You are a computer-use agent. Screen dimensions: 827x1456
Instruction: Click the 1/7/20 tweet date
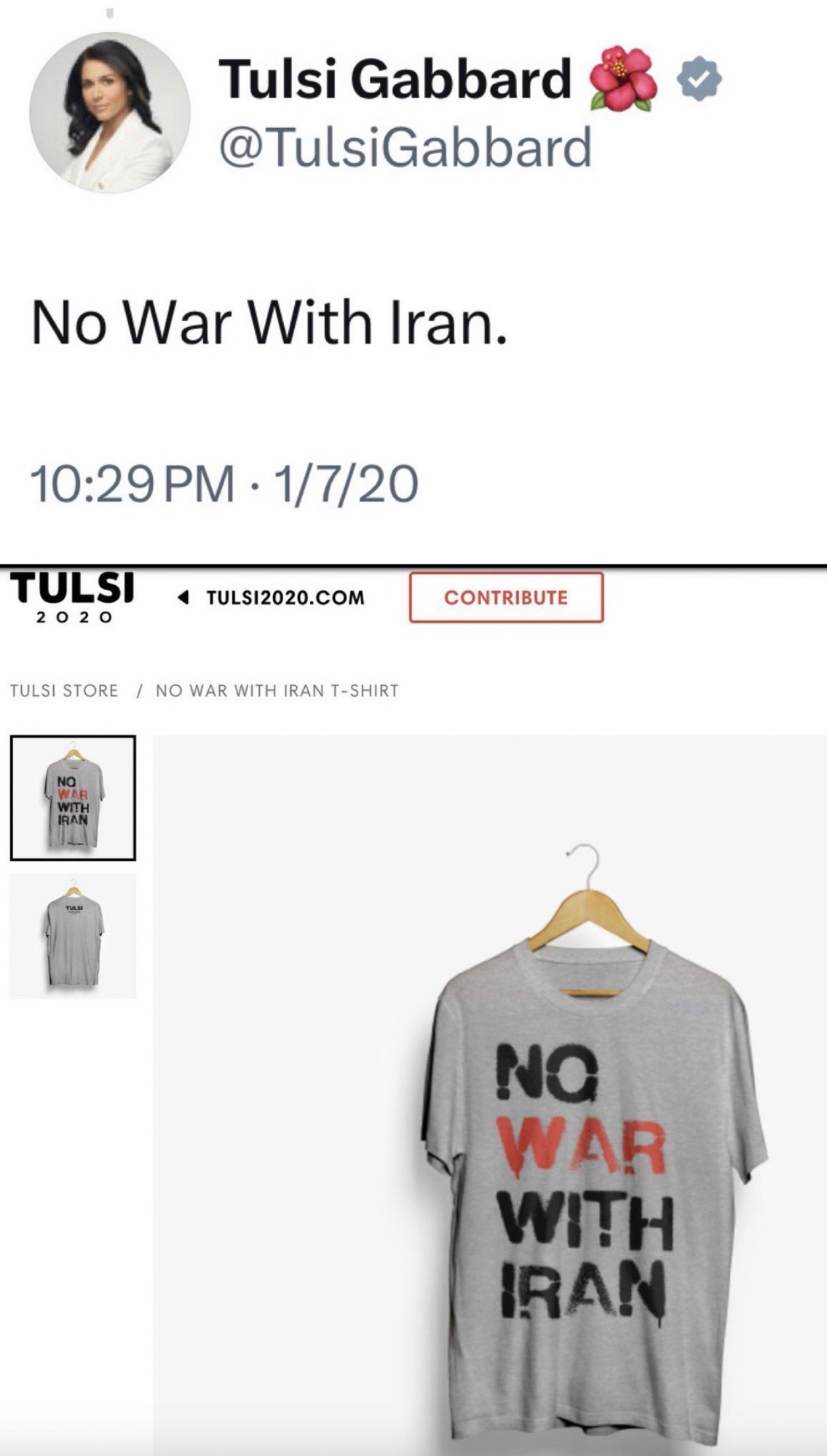(345, 484)
